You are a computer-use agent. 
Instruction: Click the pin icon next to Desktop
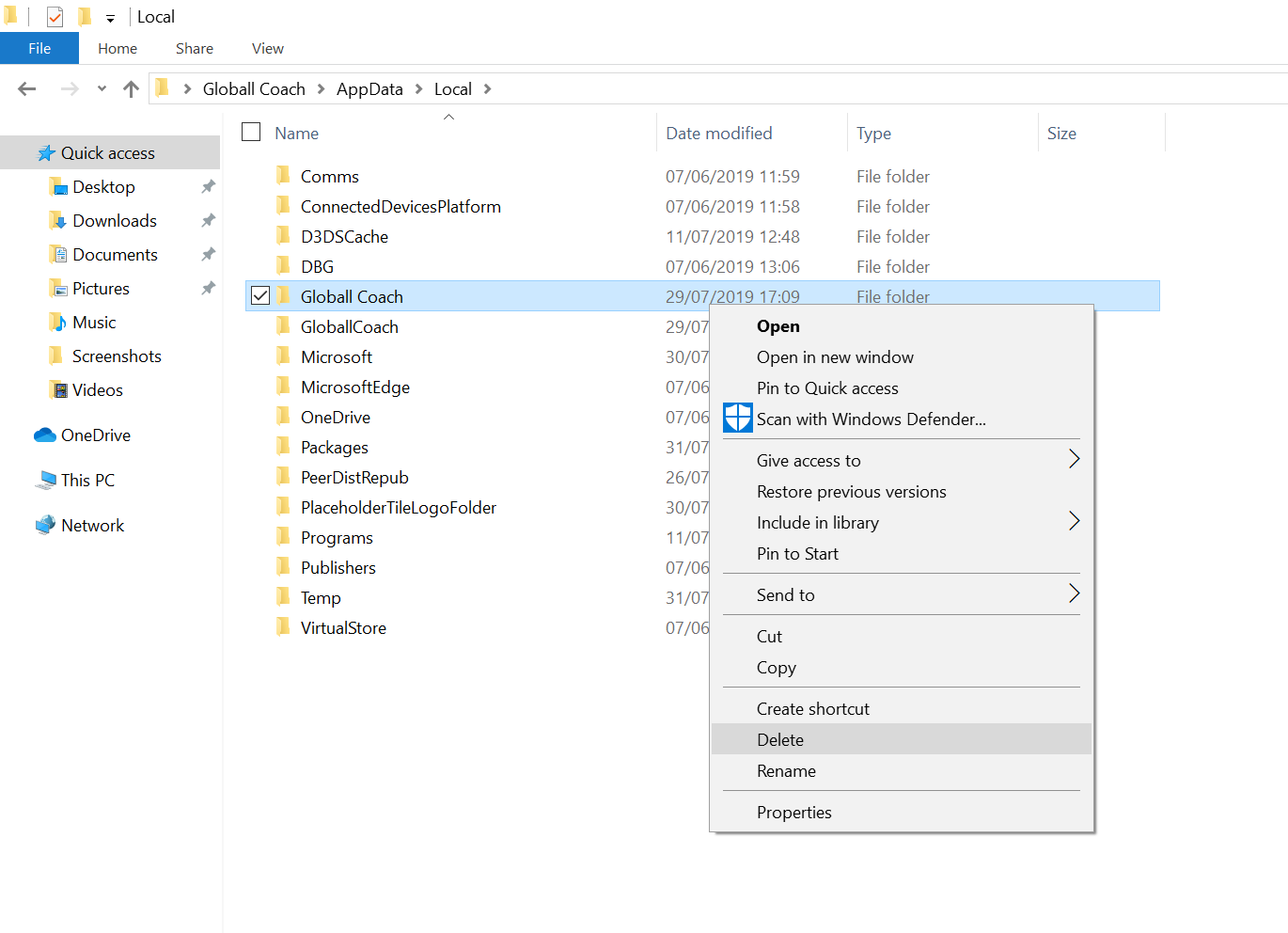pos(208,186)
